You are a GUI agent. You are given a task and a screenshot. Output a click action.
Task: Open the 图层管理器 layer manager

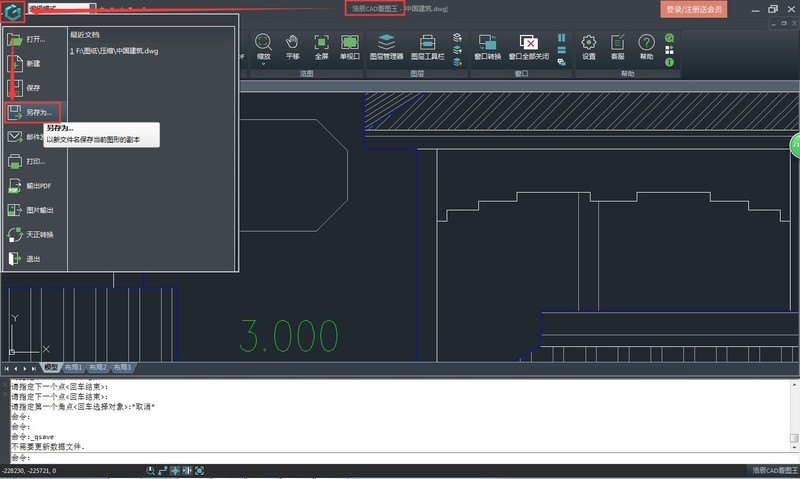coord(386,46)
